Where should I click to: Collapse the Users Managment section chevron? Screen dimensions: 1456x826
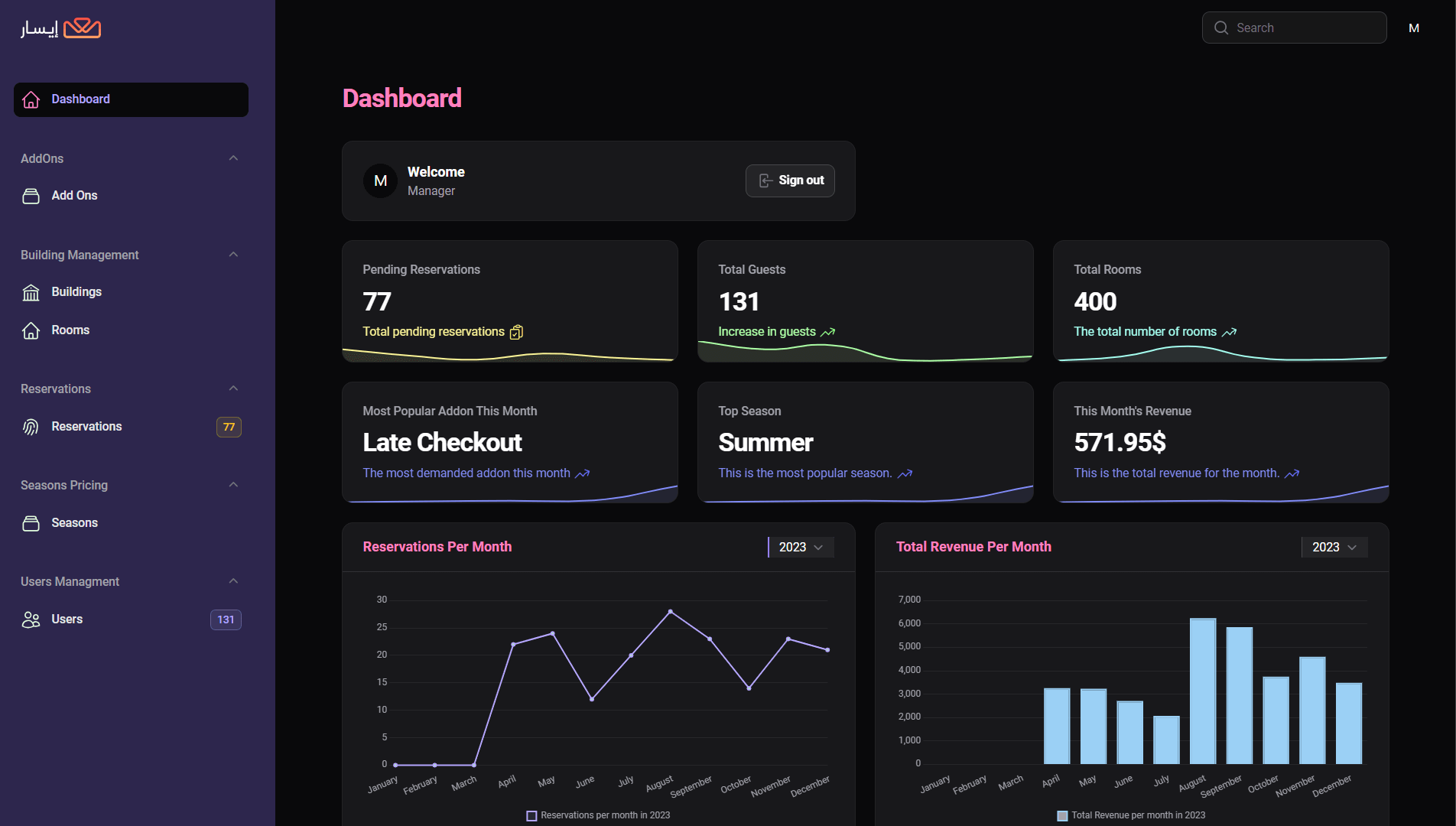[233, 581]
